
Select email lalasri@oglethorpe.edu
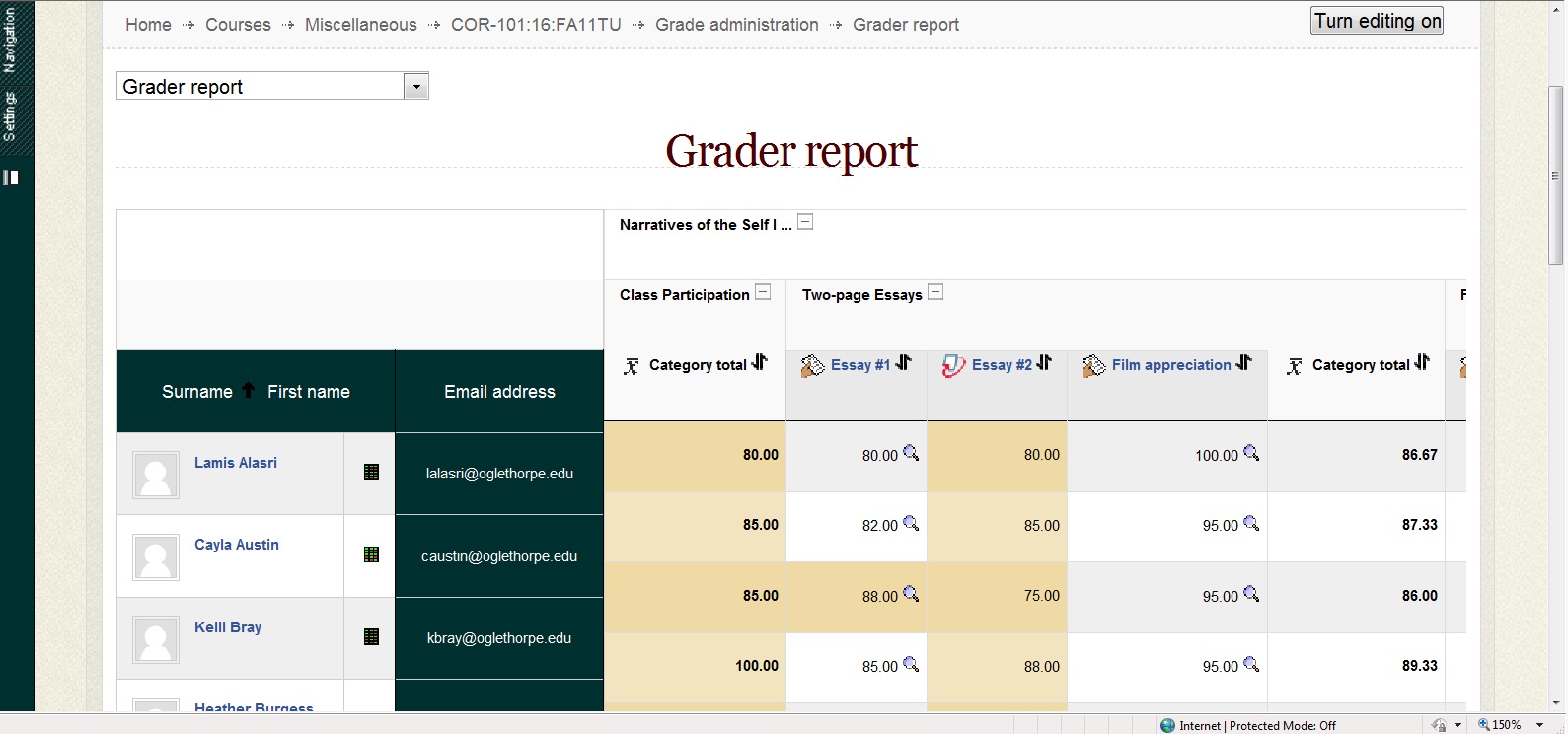(x=499, y=474)
